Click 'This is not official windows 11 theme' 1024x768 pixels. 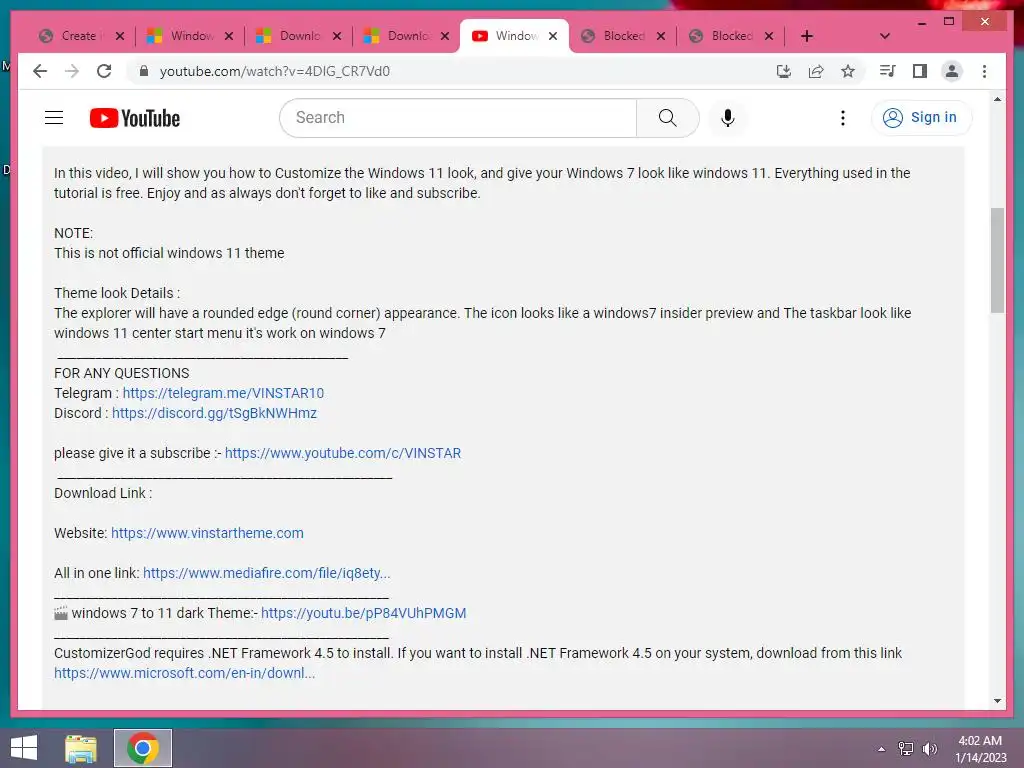169,253
